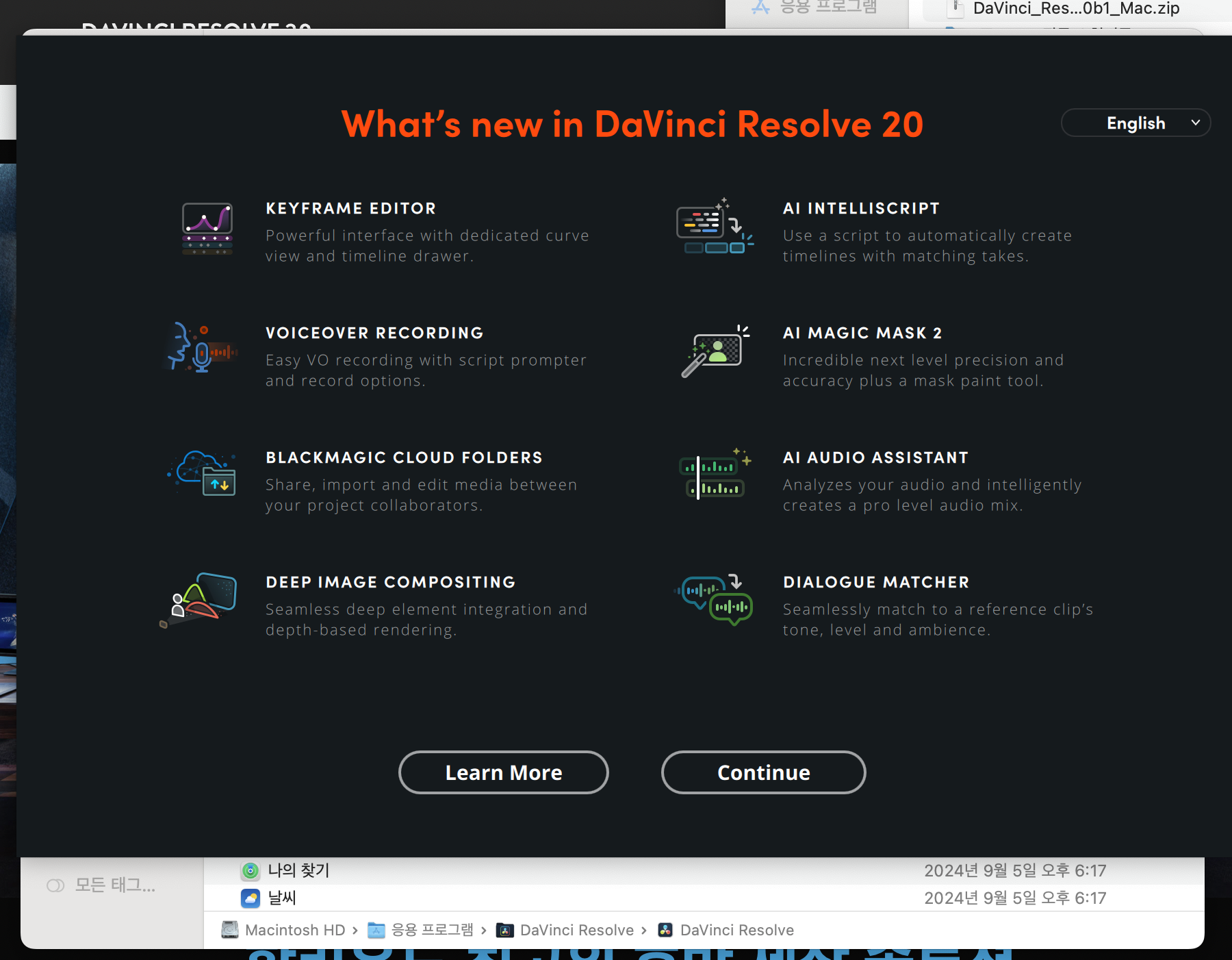1232x960 pixels.
Task: Click the Voiceover Recording description text
Action: pos(426,370)
